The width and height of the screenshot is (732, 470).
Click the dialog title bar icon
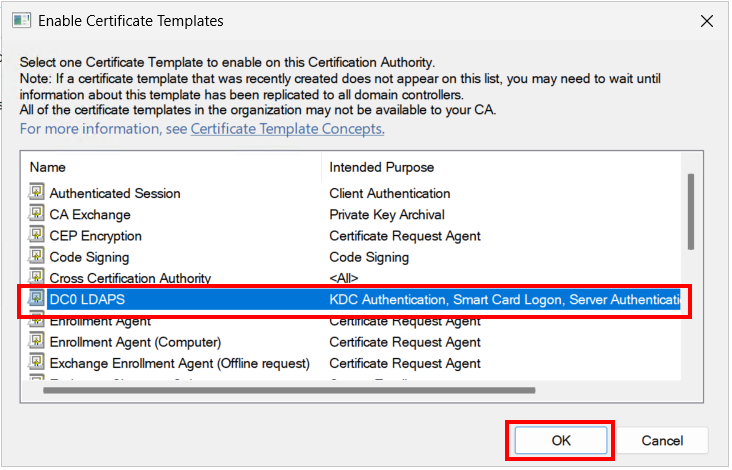[21, 21]
